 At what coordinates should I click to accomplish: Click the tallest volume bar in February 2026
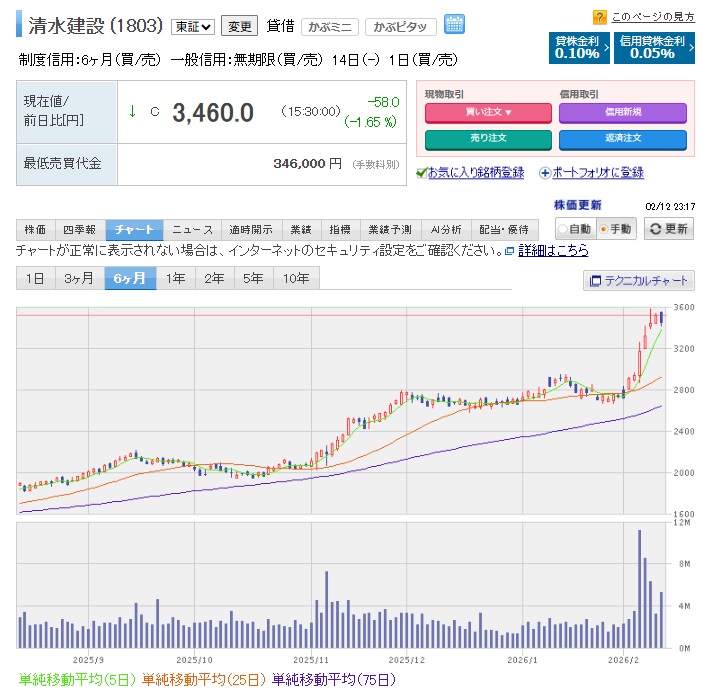(639, 589)
